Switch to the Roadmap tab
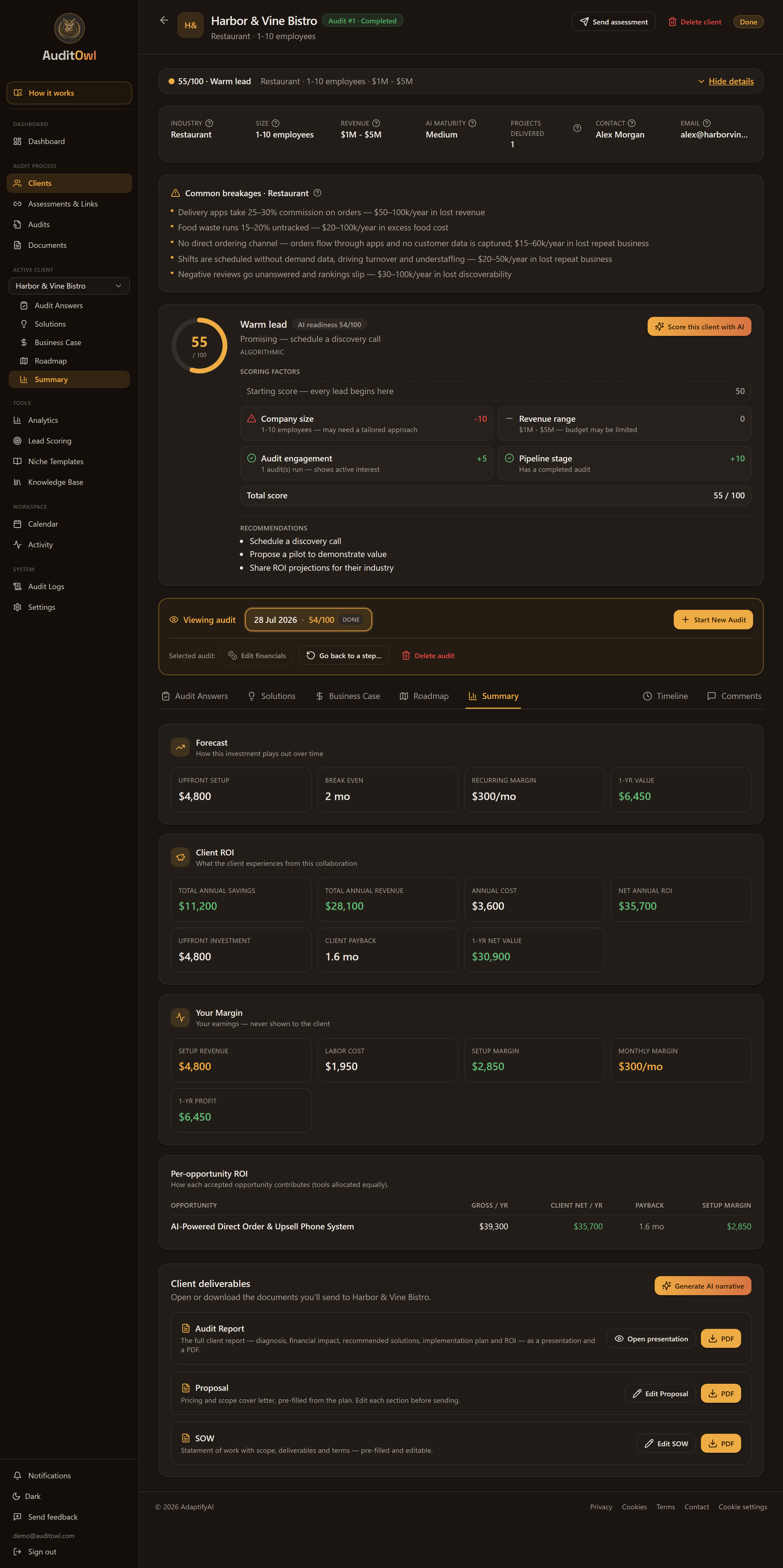The width and height of the screenshot is (783, 1568). click(x=424, y=696)
